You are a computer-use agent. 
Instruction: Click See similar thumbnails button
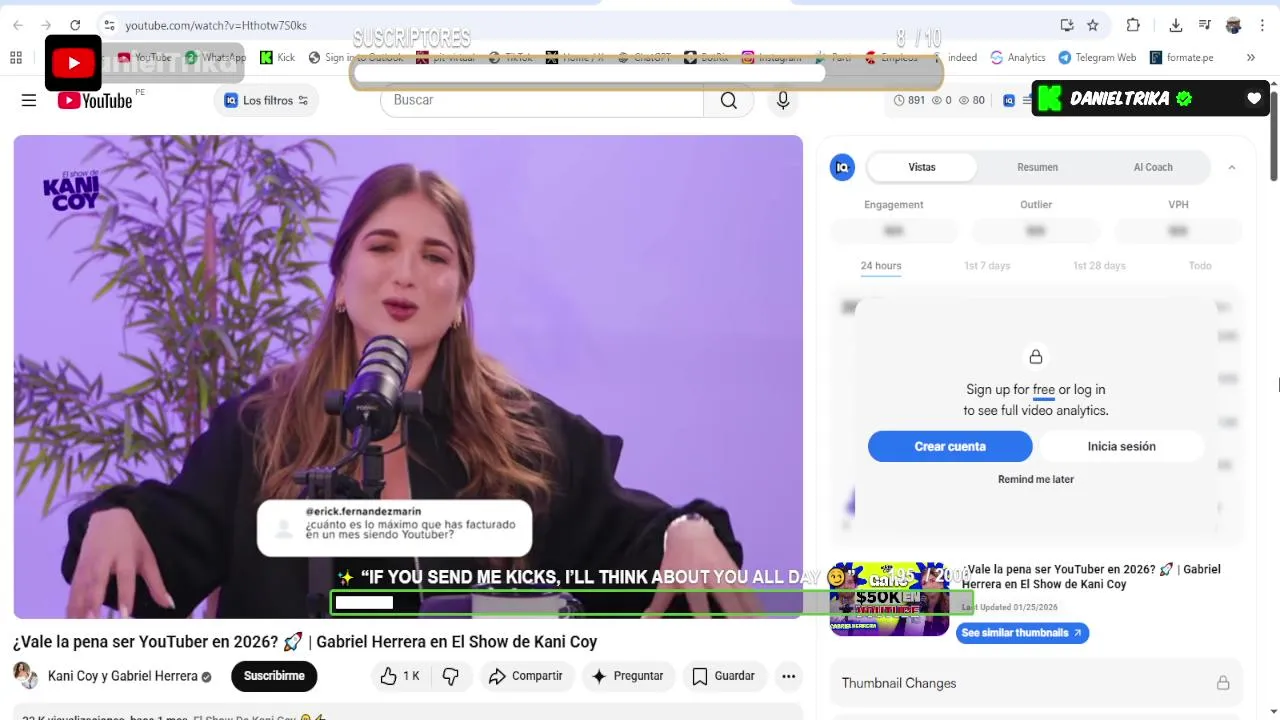tap(1022, 633)
